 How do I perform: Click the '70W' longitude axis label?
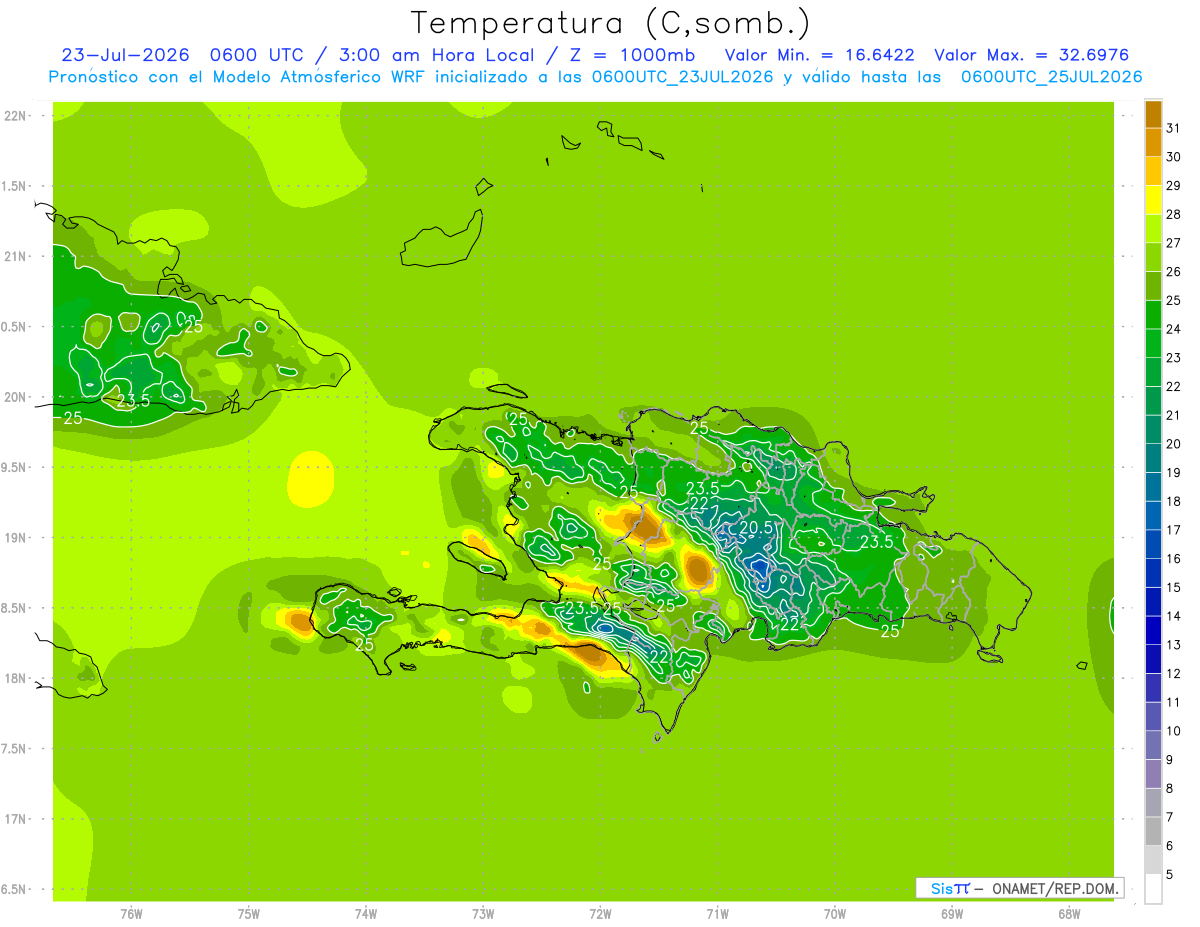[x=835, y=914]
